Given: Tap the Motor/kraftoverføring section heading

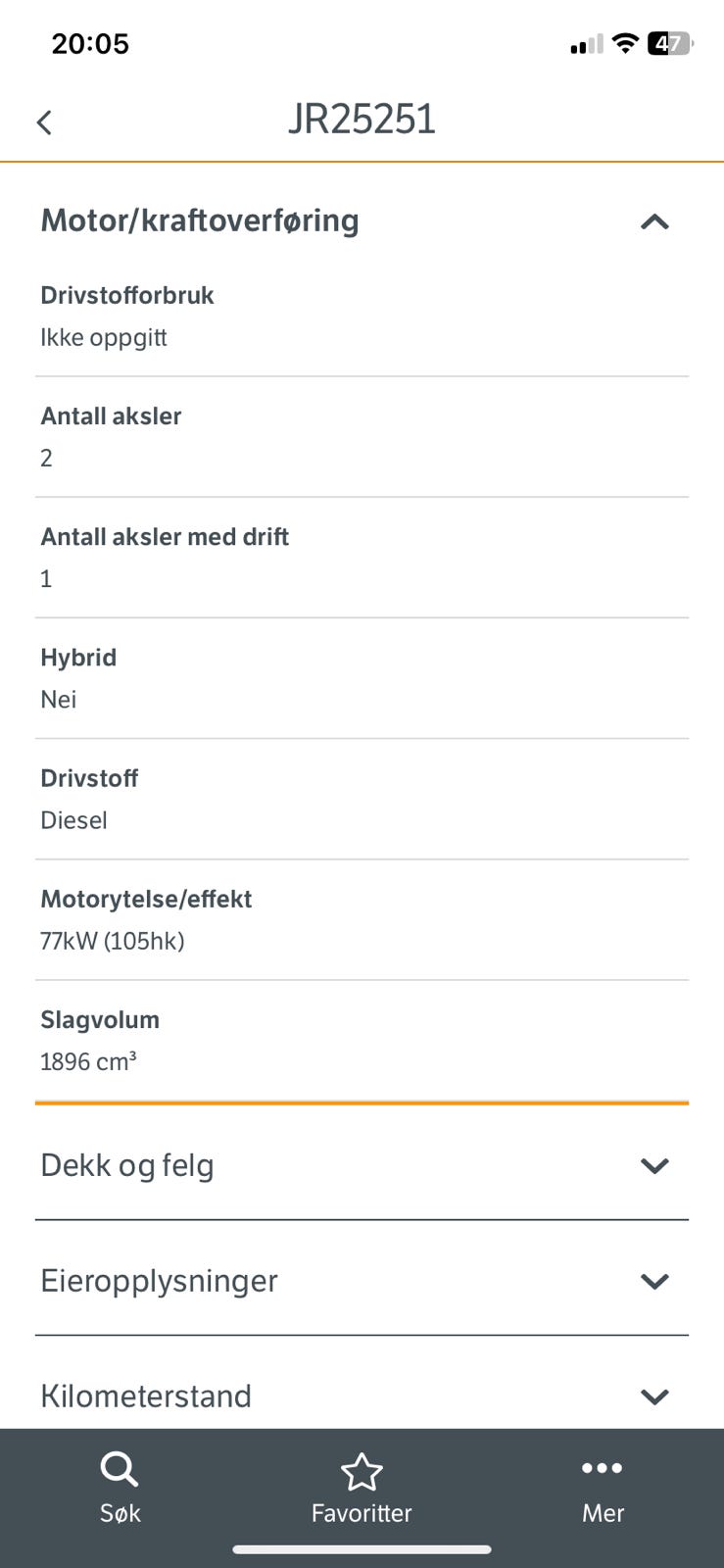Looking at the screenshot, I should [200, 221].
